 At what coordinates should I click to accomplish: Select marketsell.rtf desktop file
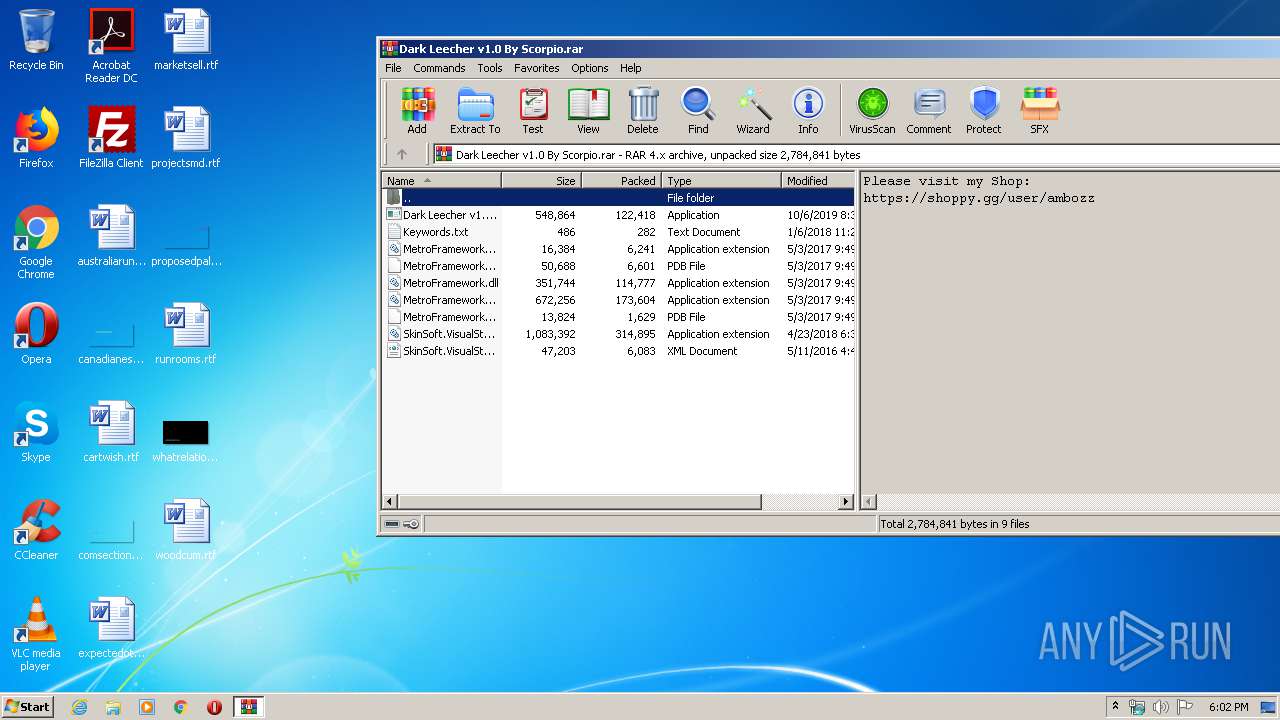click(x=186, y=40)
